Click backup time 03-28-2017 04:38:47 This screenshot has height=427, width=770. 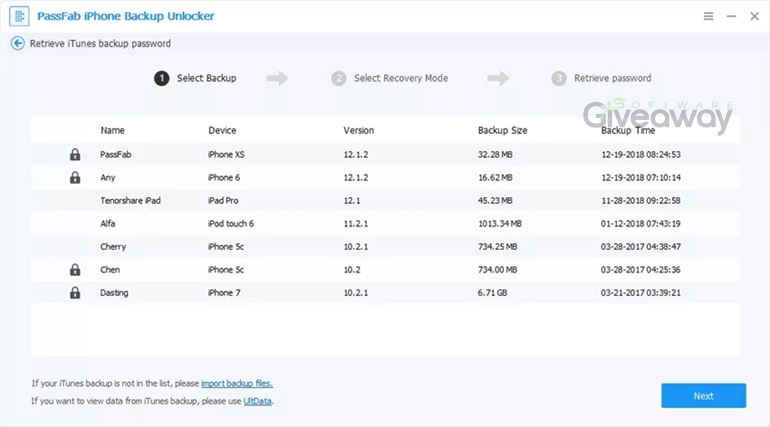641,246
